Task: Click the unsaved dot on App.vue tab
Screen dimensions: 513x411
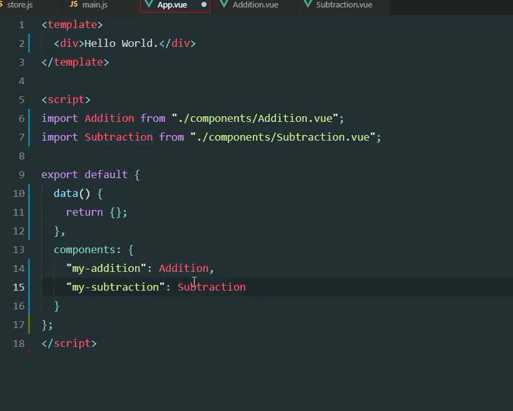Action: point(204,5)
